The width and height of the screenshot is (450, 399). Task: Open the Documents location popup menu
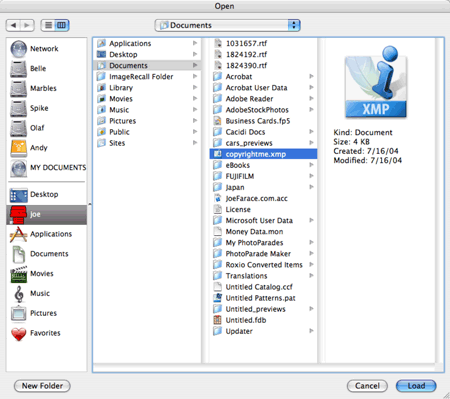[228, 25]
